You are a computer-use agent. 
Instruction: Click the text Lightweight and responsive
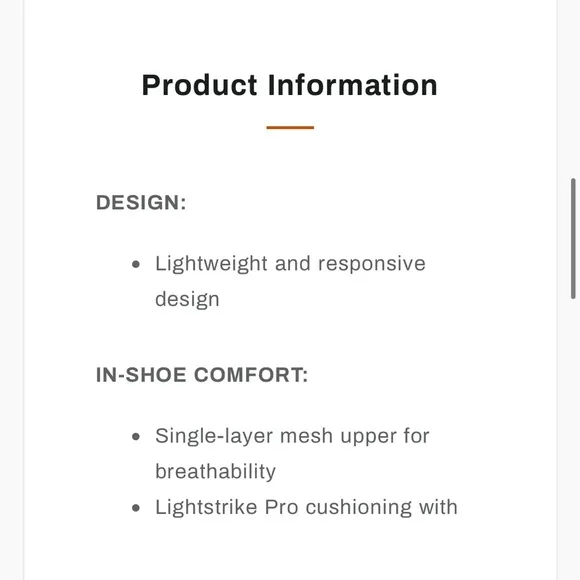click(x=290, y=264)
